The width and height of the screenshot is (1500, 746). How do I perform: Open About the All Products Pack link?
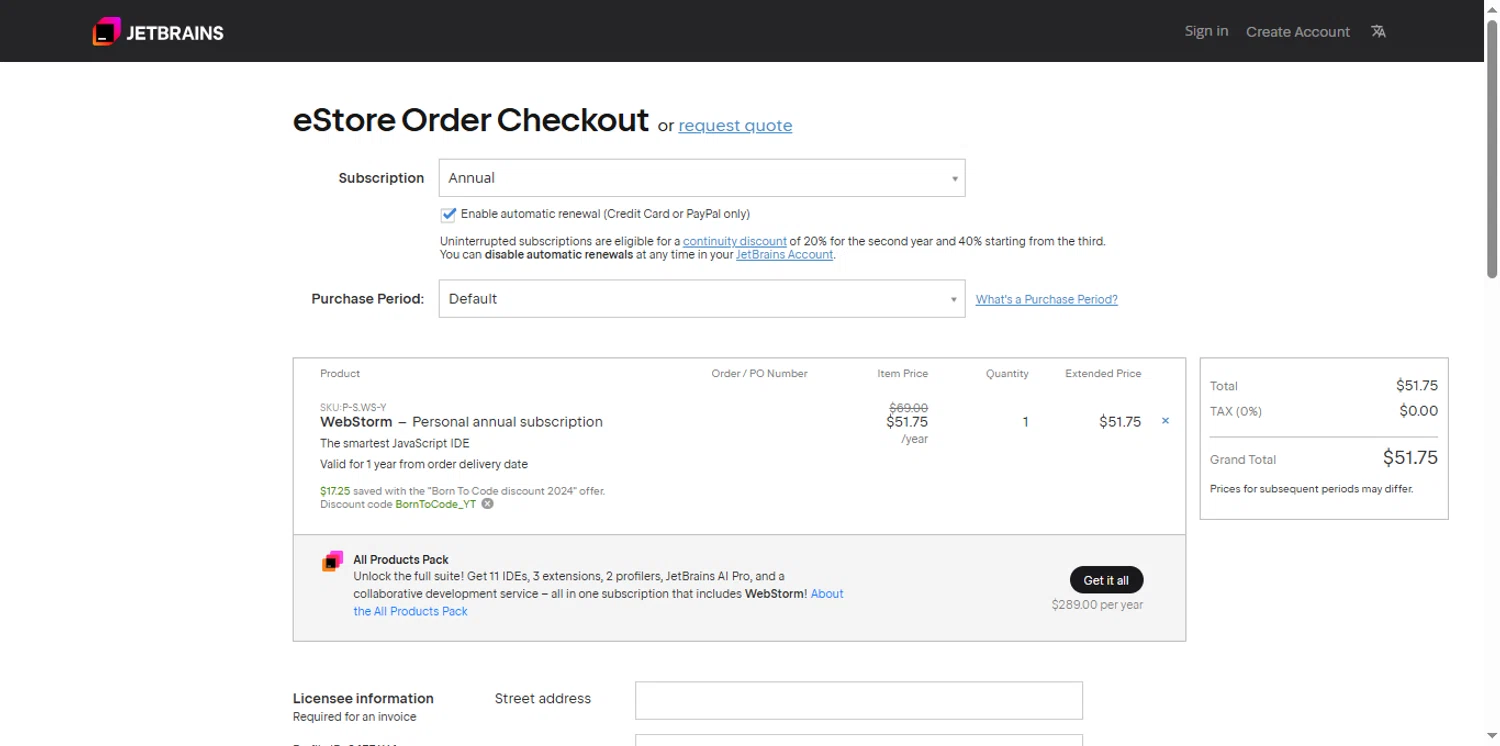click(x=598, y=602)
